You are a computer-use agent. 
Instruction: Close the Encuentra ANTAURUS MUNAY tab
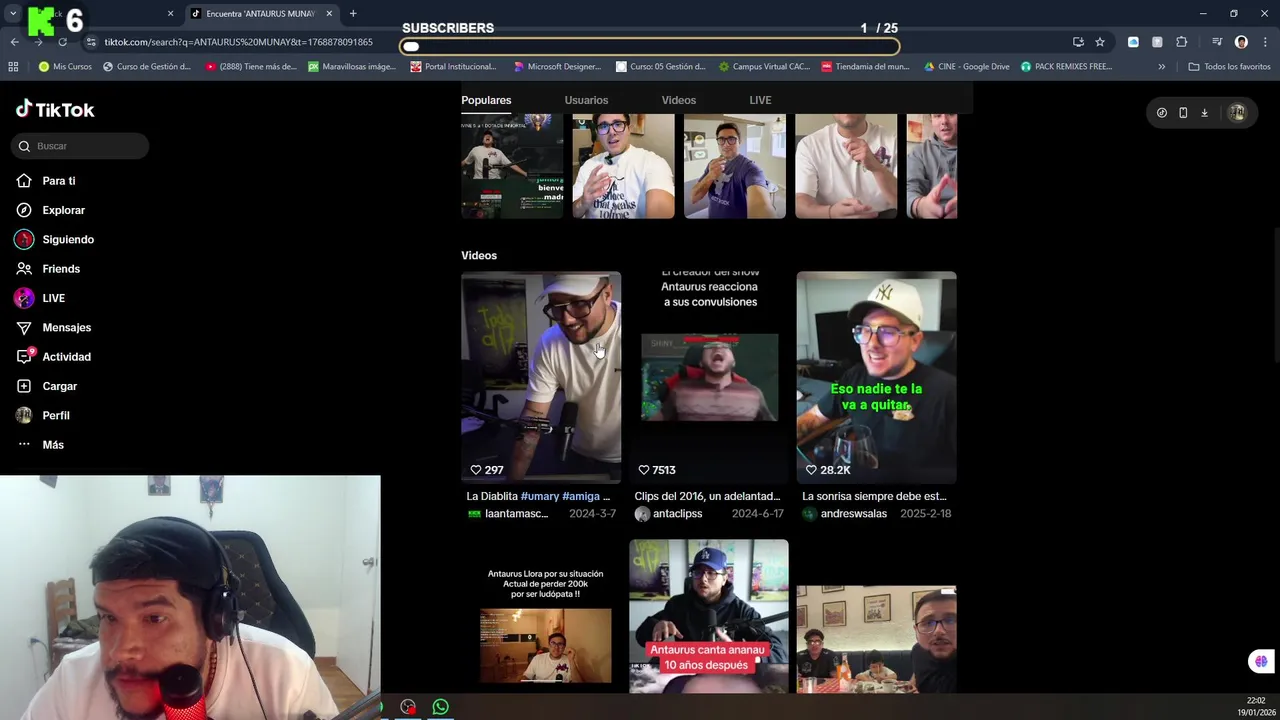click(329, 14)
